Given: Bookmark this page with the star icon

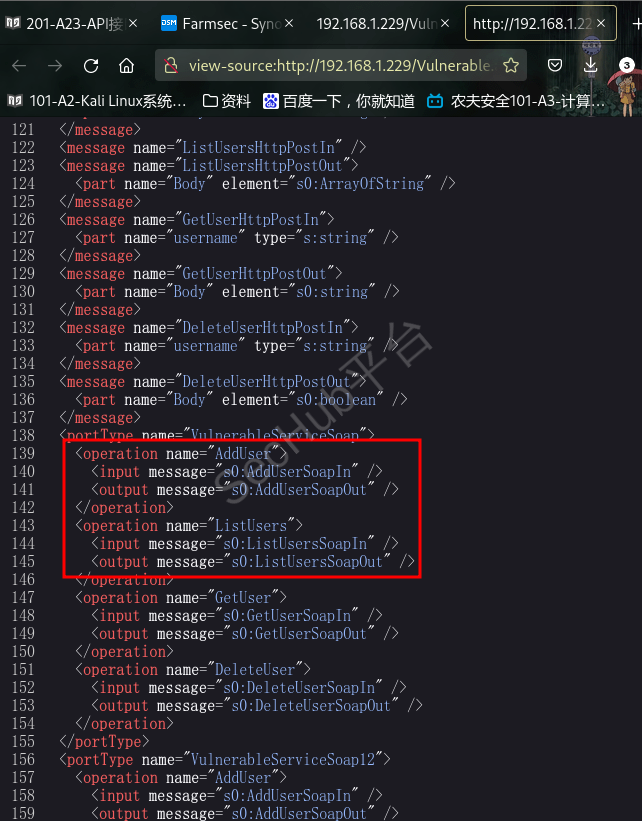Looking at the screenshot, I should point(511,65).
